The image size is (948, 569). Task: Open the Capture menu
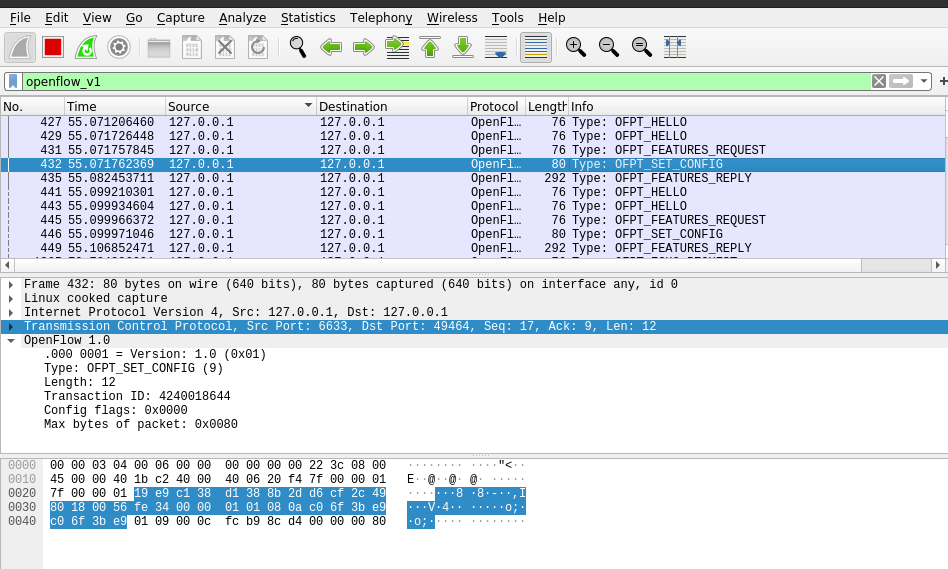point(180,18)
